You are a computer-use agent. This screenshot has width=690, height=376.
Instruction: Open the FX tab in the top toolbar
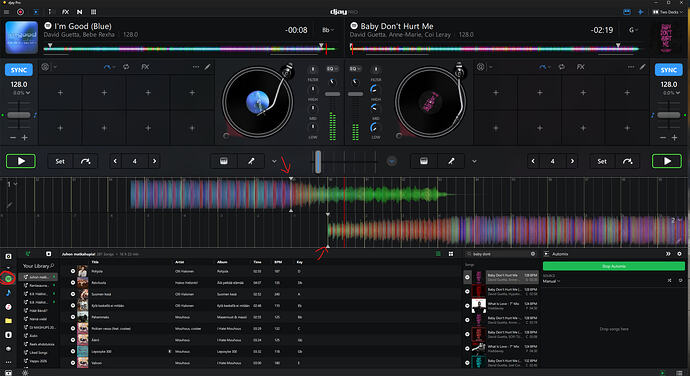point(65,12)
